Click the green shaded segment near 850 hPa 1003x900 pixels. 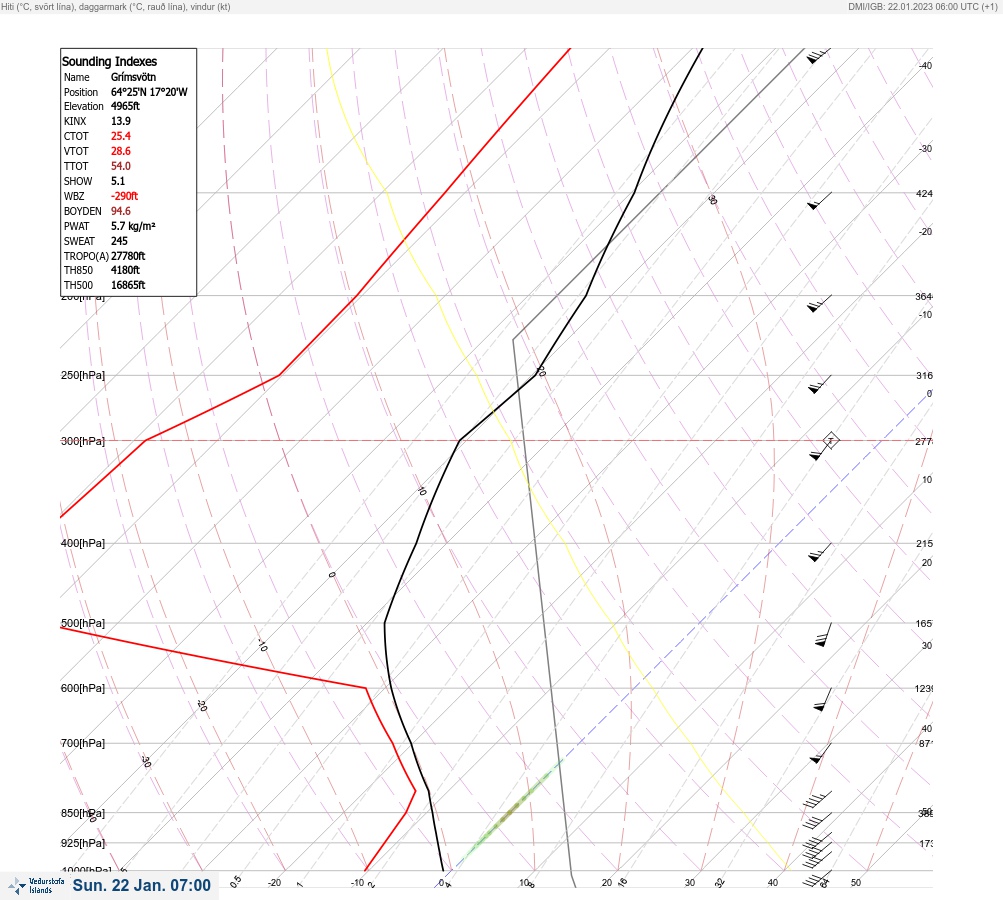pos(512,810)
